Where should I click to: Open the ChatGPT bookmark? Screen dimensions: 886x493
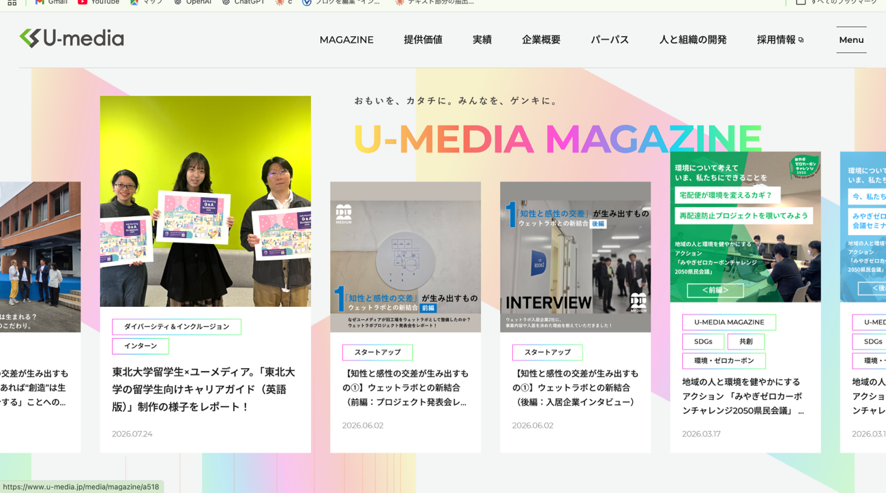[x=244, y=2]
